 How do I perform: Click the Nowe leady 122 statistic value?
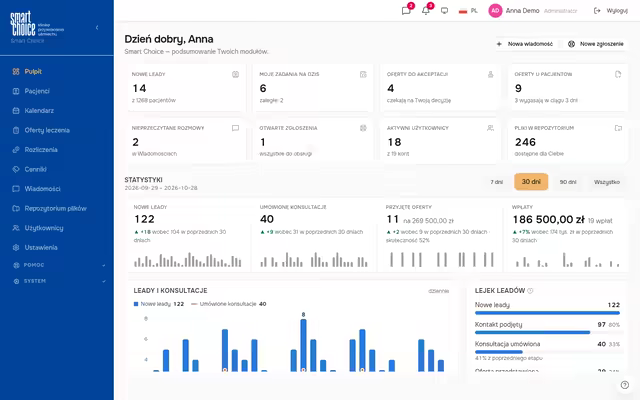click(x=144, y=219)
